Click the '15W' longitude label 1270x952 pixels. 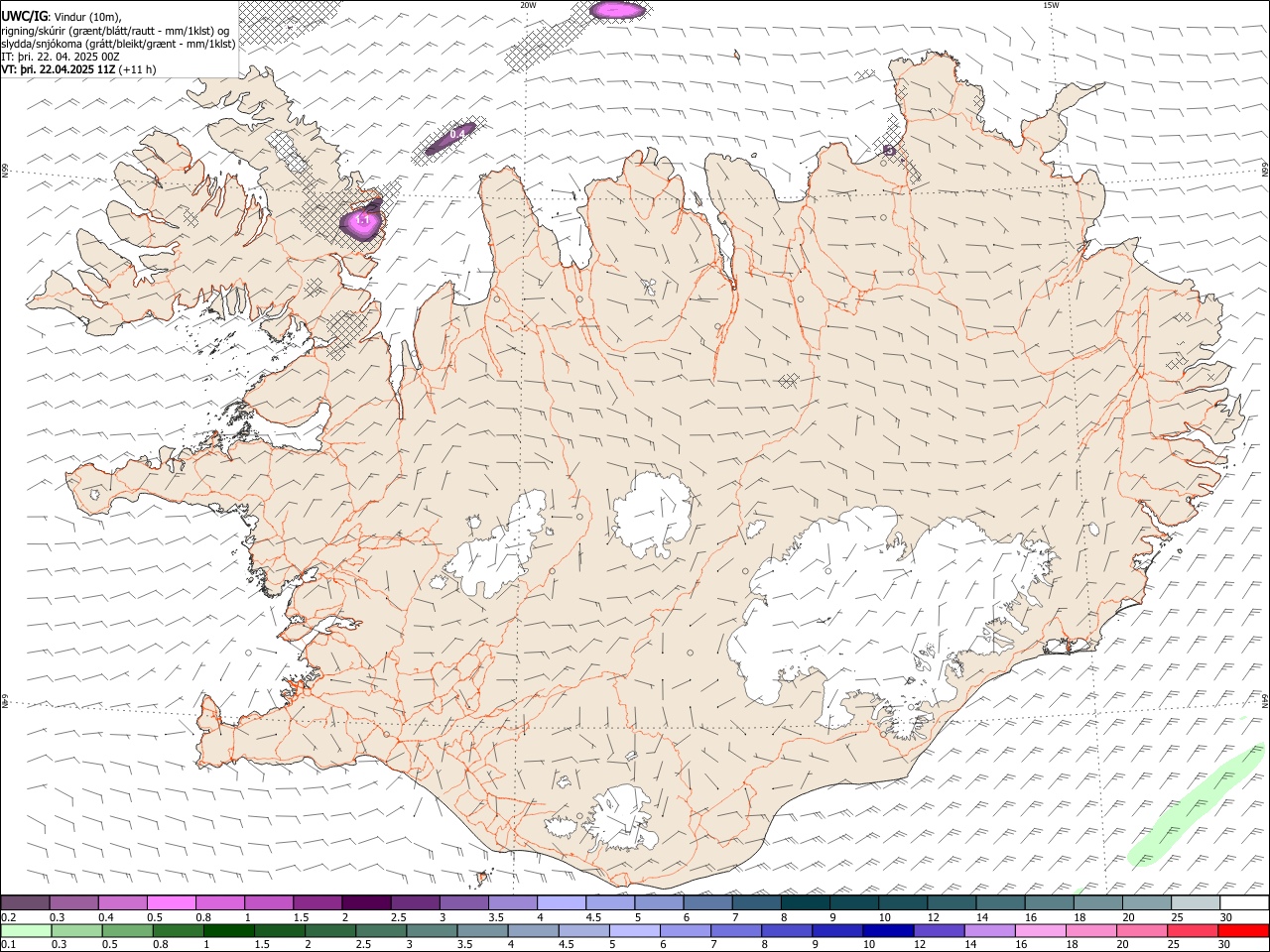1051,5
